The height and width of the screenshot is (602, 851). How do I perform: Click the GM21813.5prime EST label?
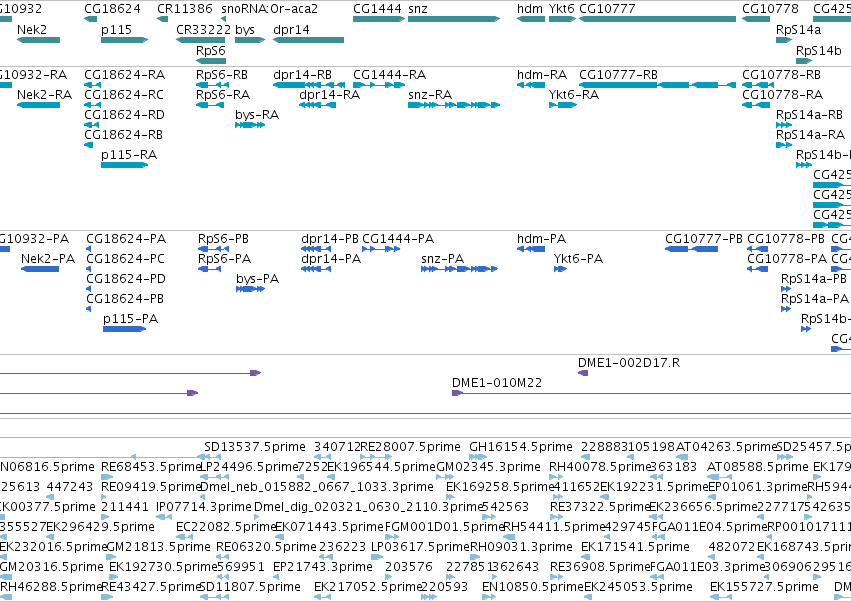pyautogui.click(x=158, y=546)
